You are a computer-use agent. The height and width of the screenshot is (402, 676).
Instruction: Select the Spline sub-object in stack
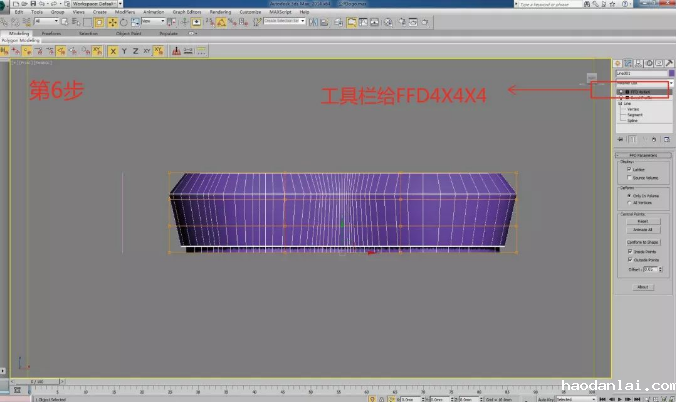click(x=632, y=121)
